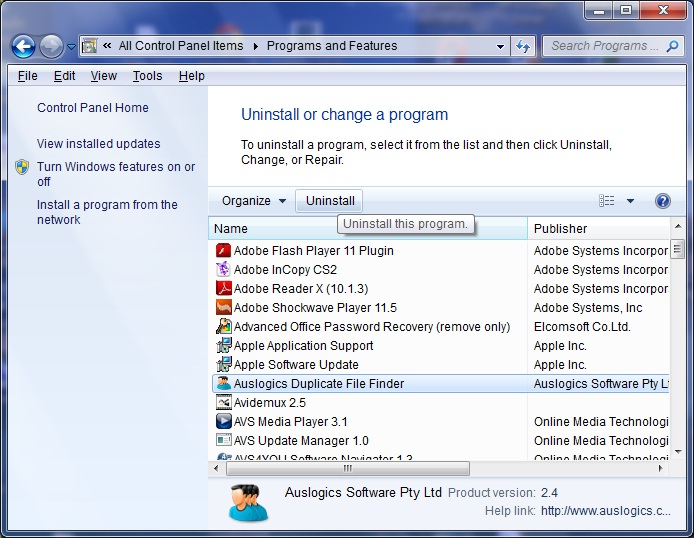Open the Edit menu
Screen dimensions: 694x538
65,76
